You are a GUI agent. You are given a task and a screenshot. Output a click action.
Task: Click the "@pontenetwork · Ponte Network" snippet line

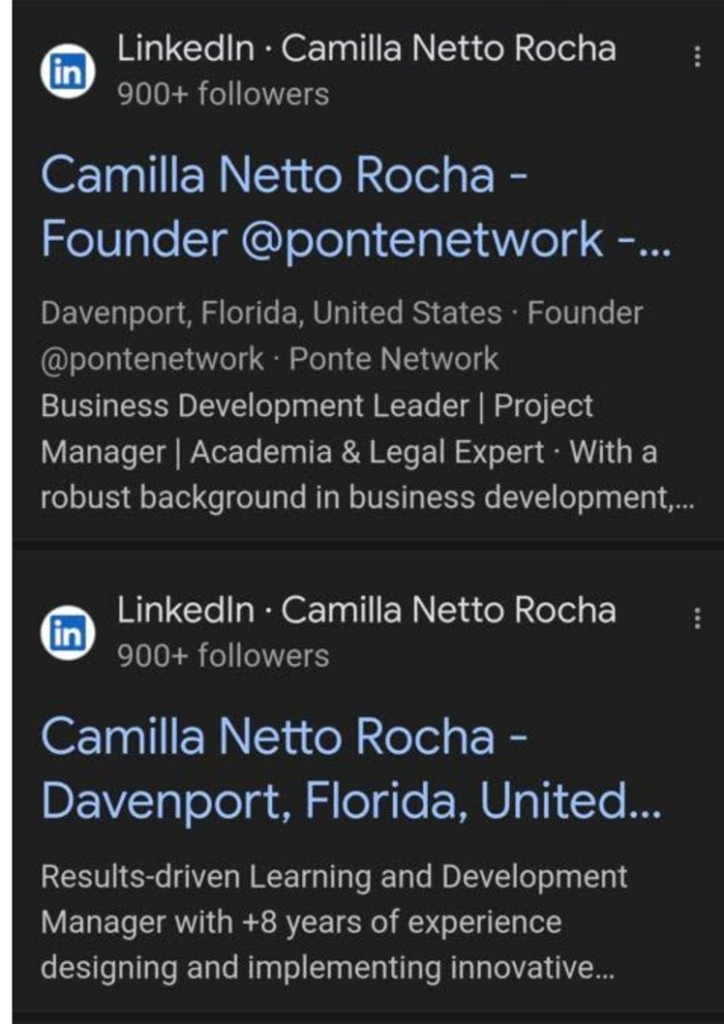pyautogui.click(x=269, y=360)
